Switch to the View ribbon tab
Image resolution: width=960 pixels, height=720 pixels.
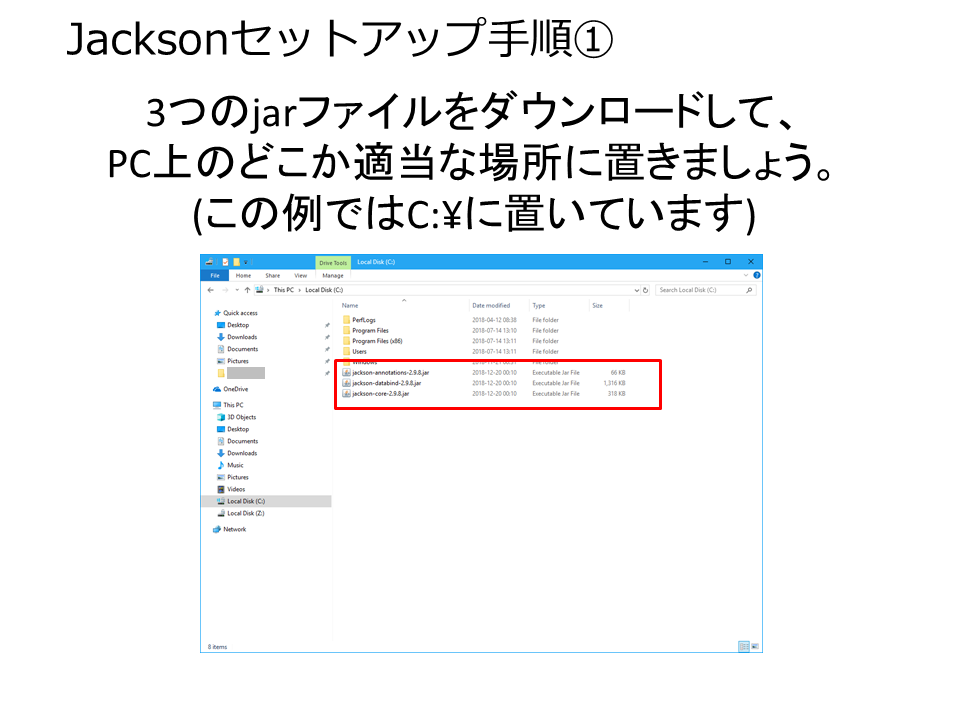[301, 276]
